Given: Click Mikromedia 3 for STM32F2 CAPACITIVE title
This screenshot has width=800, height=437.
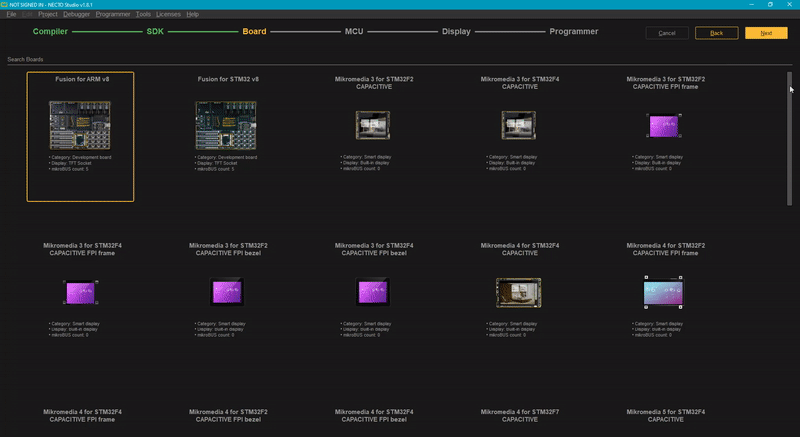Looking at the screenshot, I should [x=374, y=83].
